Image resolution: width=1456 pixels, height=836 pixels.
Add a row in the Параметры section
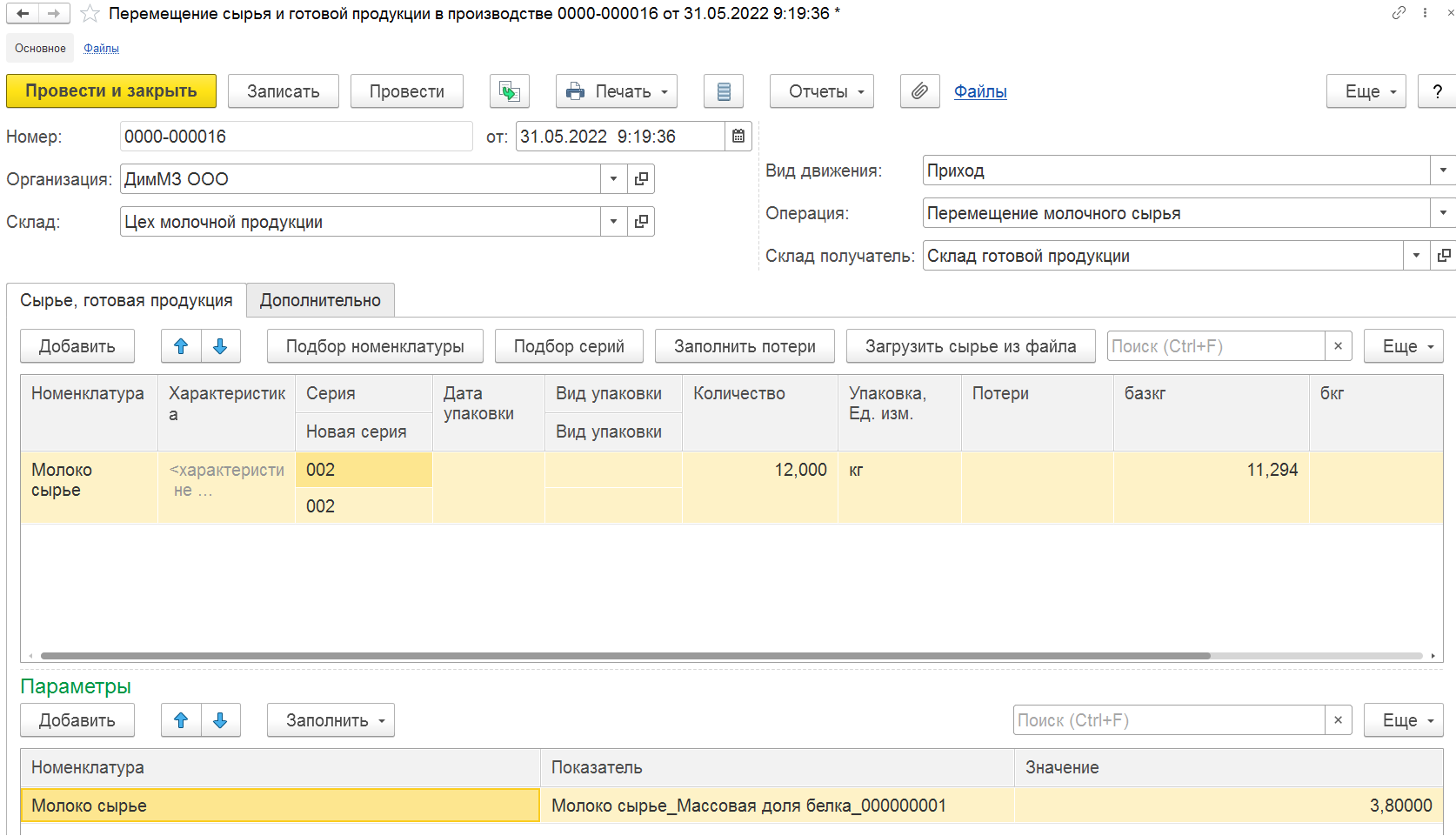pos(77,720)
